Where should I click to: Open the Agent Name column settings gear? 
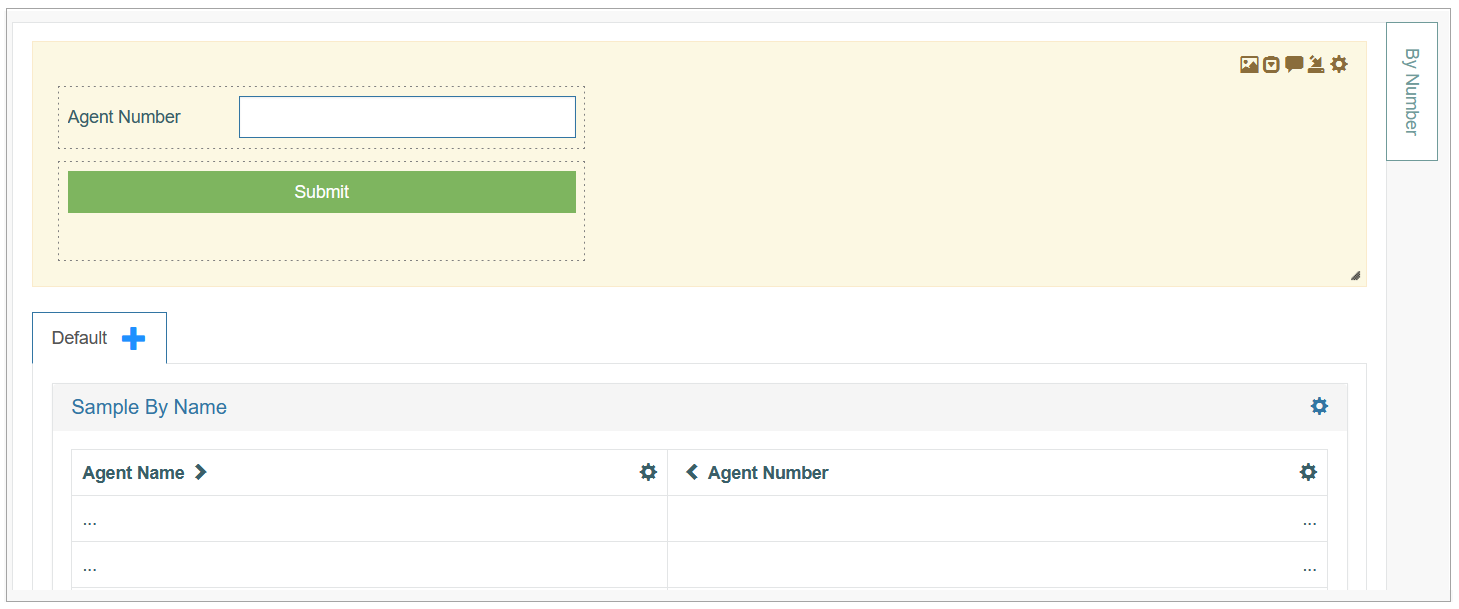648,472
